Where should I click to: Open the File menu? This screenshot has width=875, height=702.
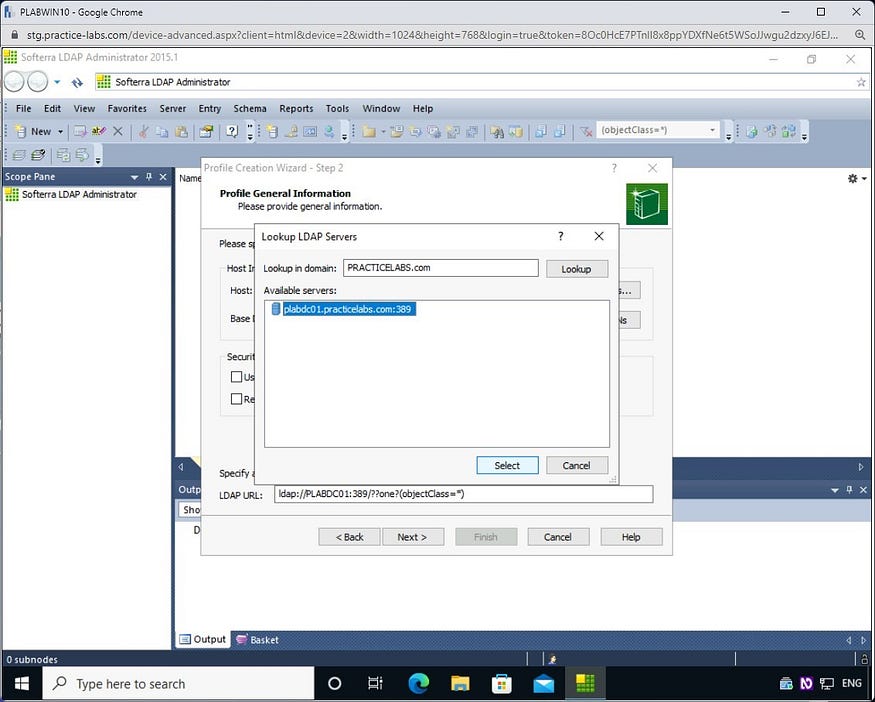(23, 108)
